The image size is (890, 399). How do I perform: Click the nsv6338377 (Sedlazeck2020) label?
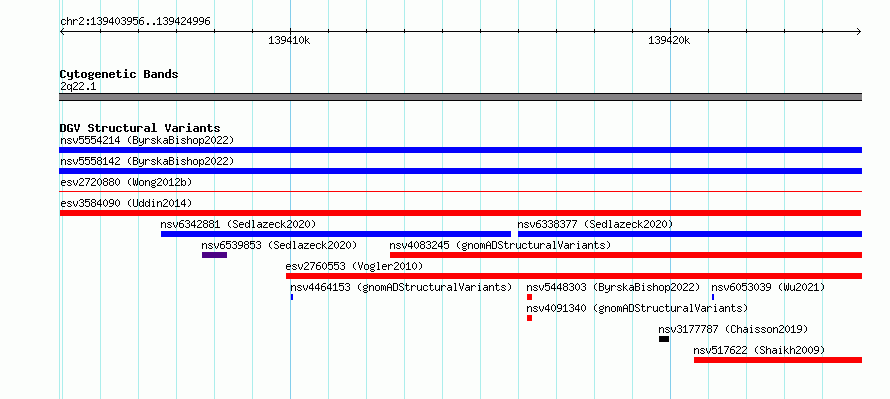tap(595, 224)
